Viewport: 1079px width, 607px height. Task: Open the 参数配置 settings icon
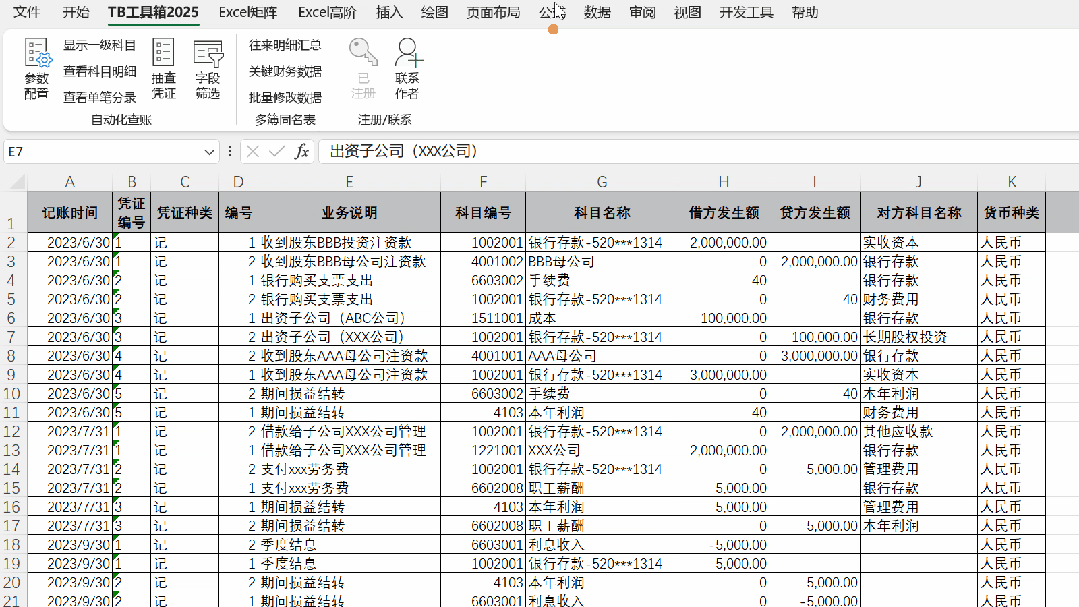36,54
